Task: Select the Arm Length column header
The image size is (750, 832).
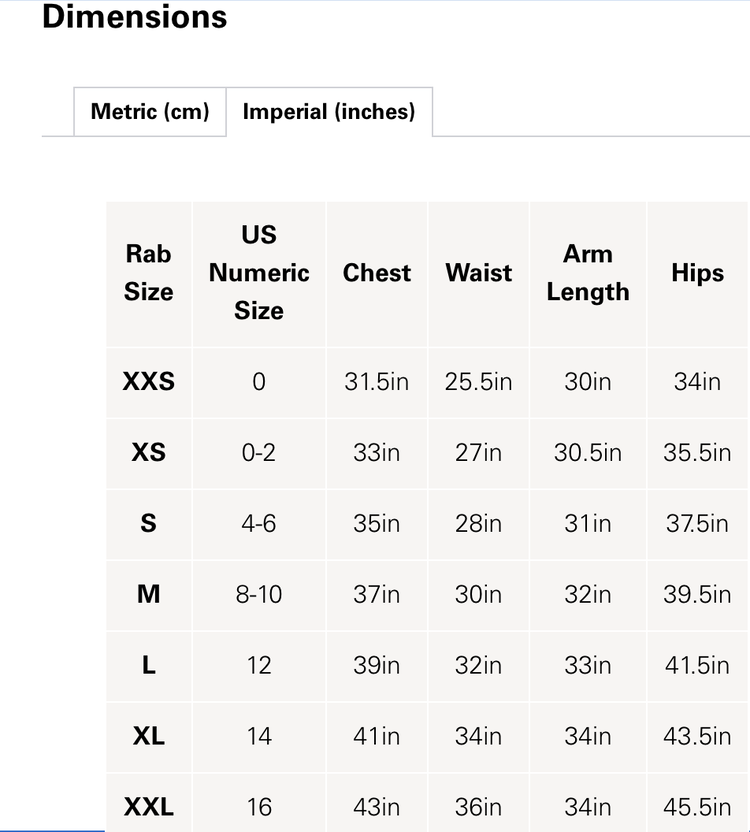Action: tap(587, 272)
